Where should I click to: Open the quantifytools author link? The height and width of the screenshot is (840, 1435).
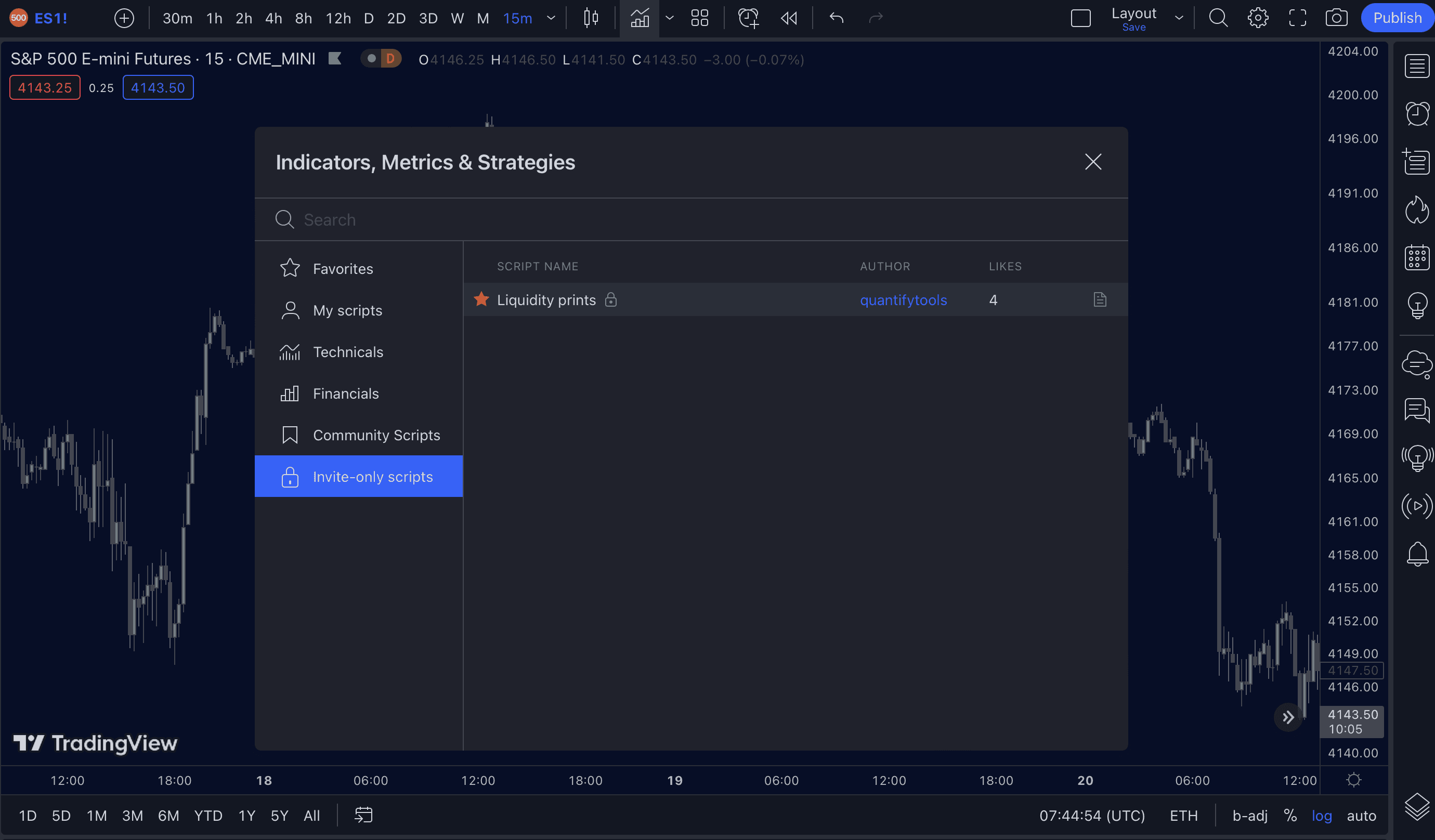point(903,300)
